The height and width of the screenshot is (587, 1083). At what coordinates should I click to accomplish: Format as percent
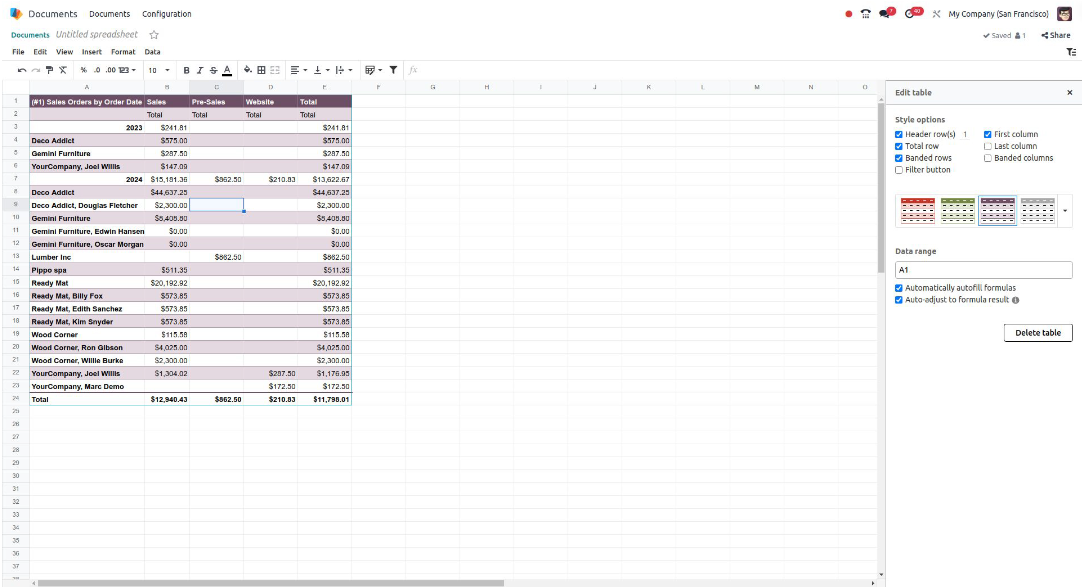[x=84, y=70]
